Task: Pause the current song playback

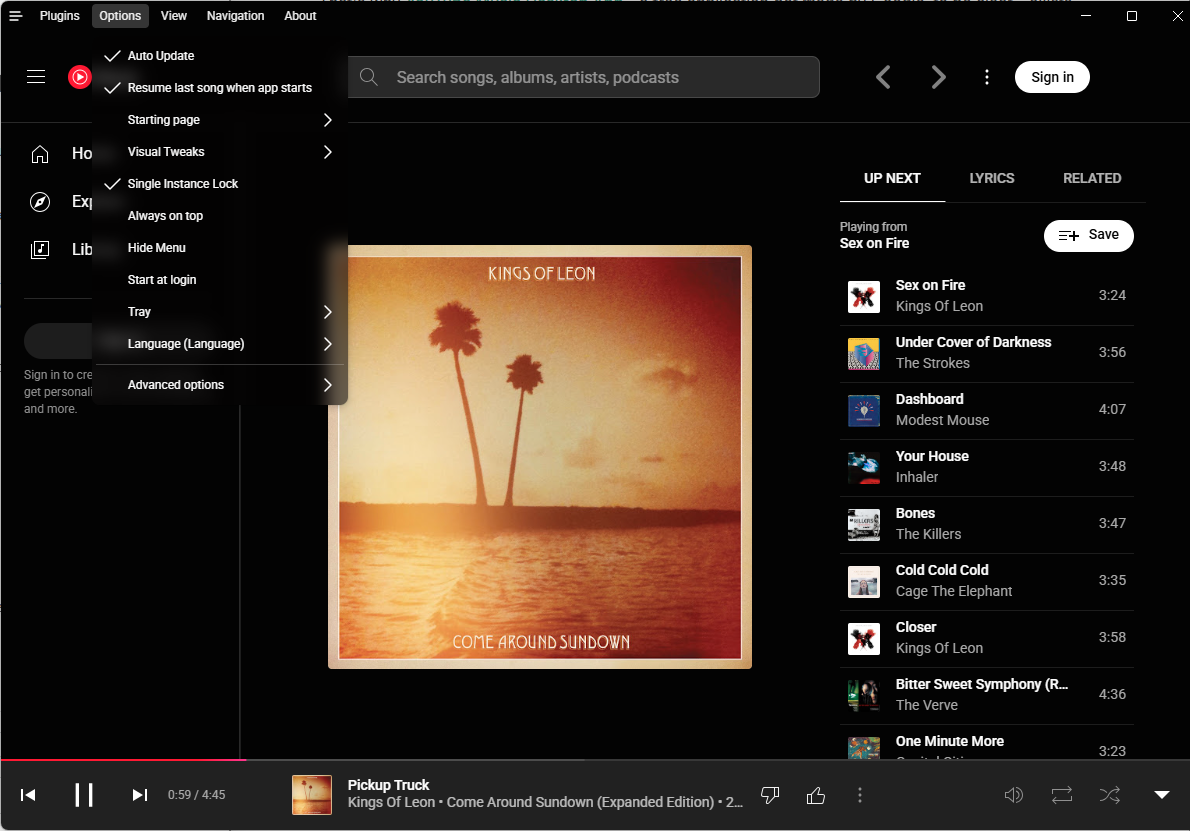Action: (84, 795)
